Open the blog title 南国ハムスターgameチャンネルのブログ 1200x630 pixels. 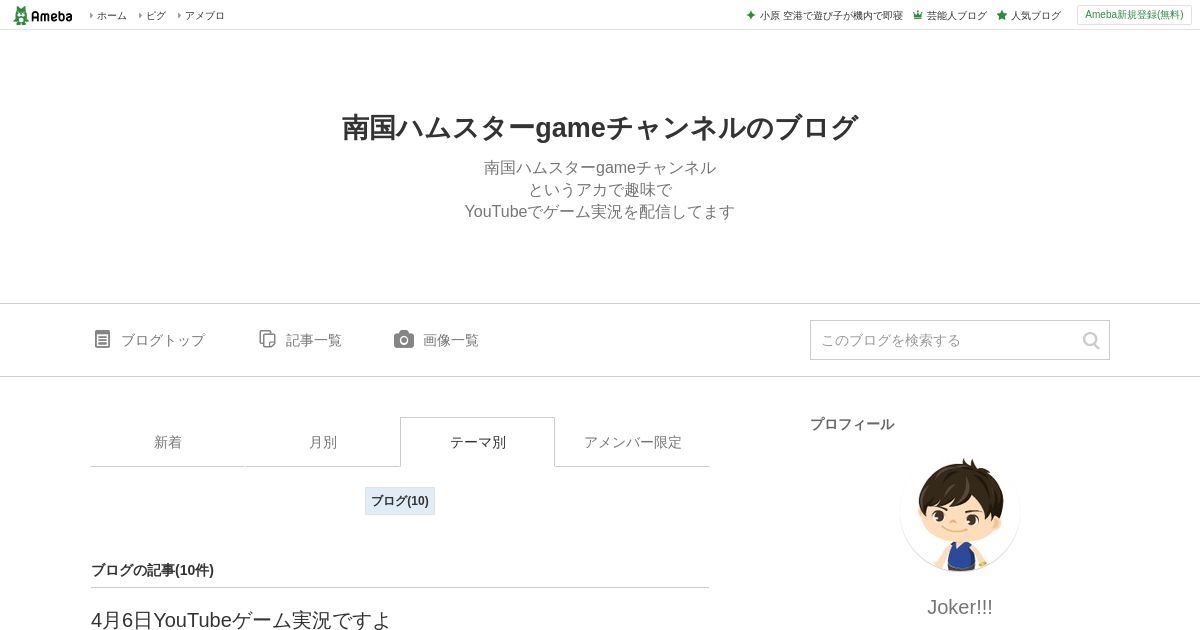(x=600, y=128)
